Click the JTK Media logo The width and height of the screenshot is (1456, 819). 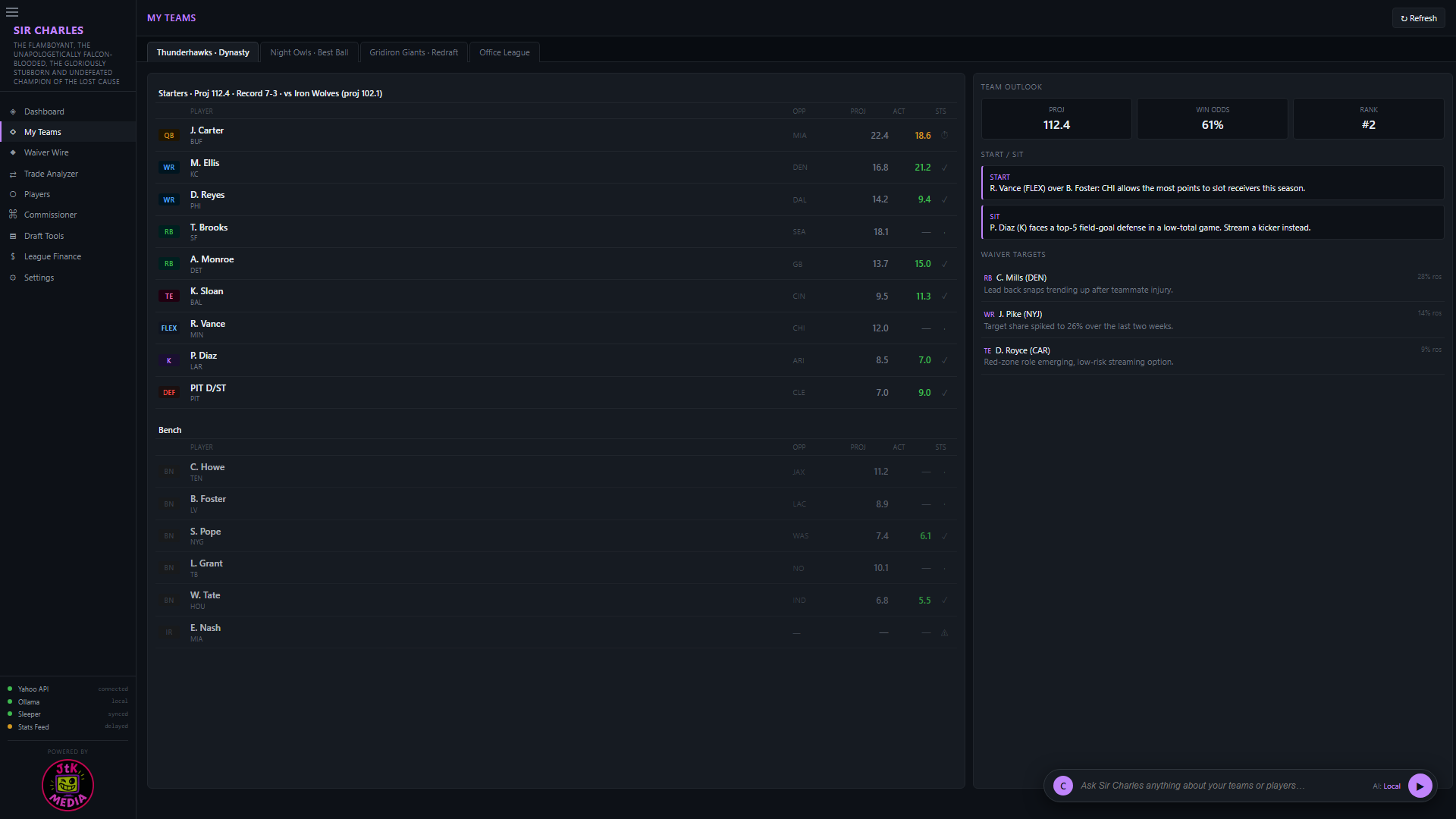coord(67,785)
